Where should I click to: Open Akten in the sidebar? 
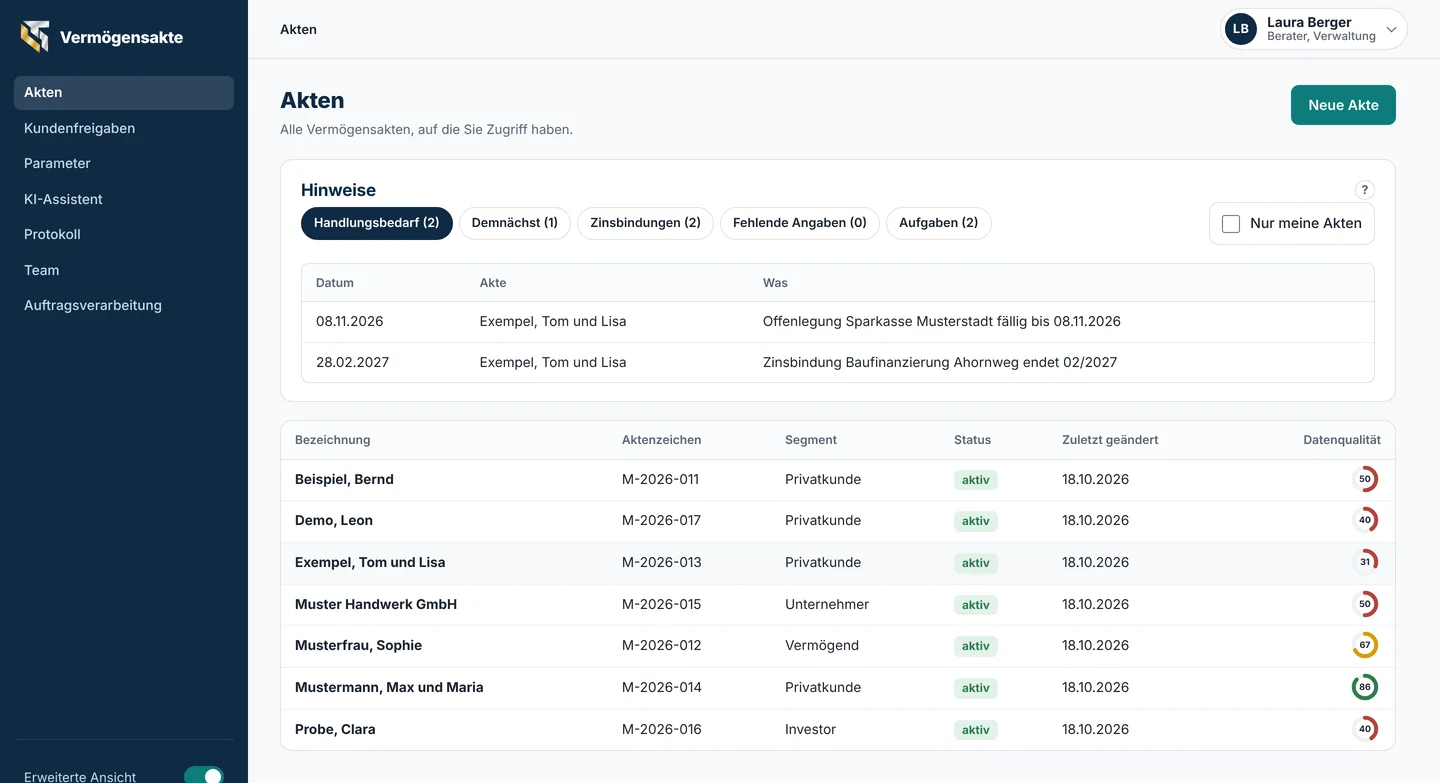(124, 92)
